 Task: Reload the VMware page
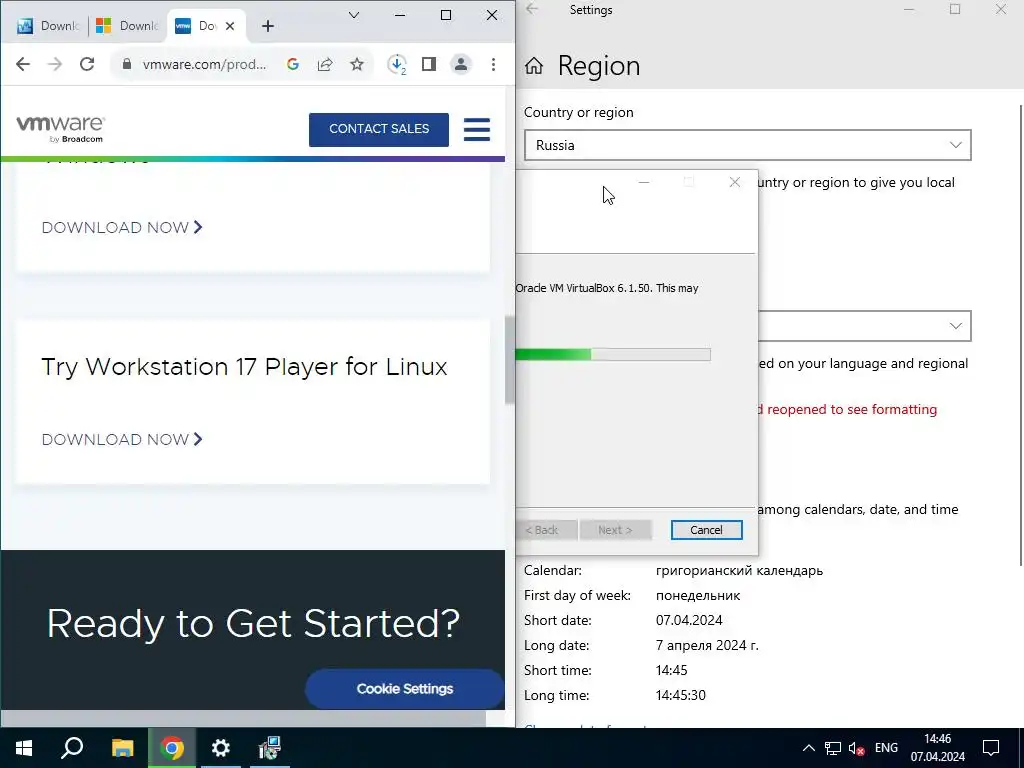click(x=87, y=64)
